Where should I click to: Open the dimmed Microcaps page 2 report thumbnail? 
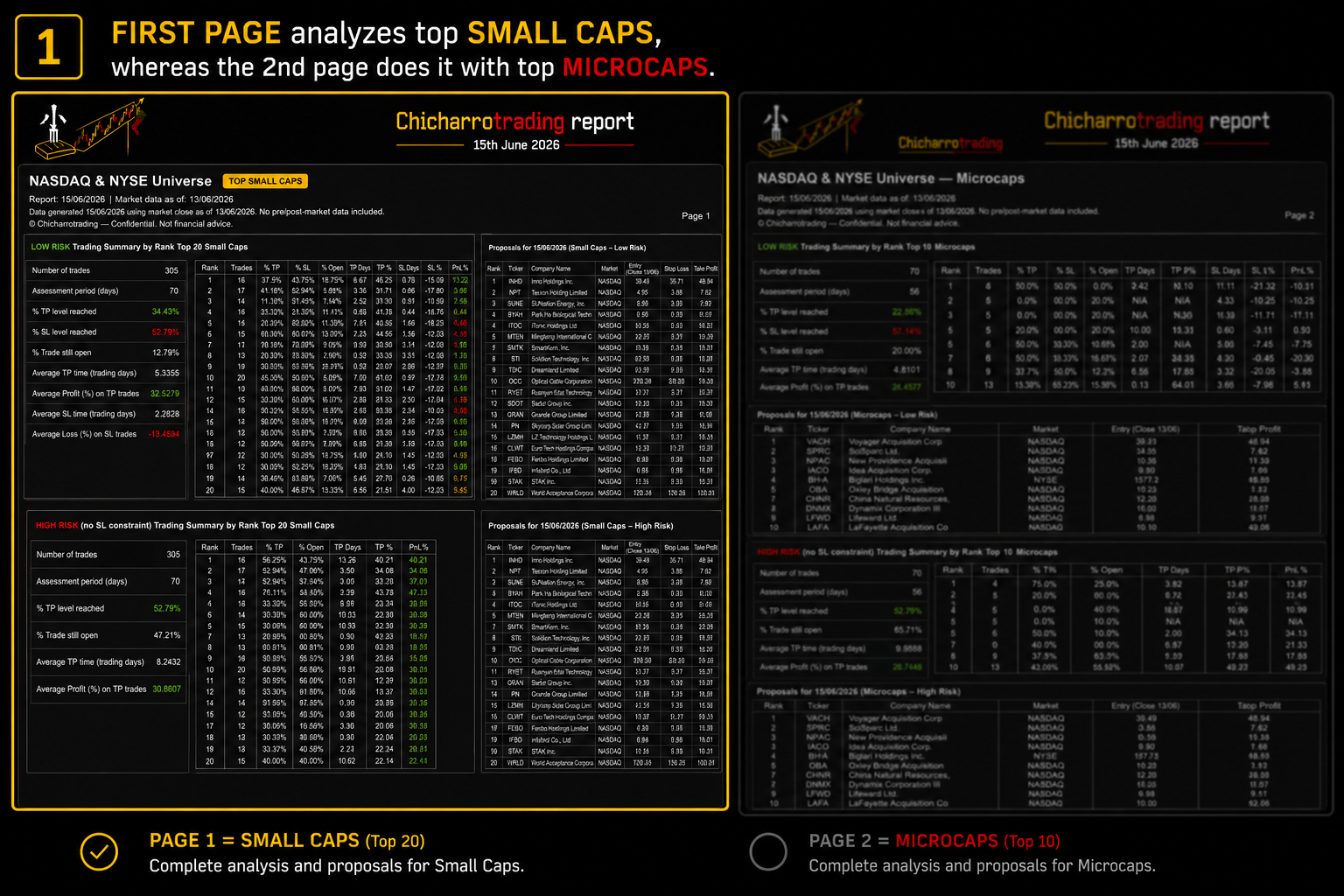pos(1036,453)
